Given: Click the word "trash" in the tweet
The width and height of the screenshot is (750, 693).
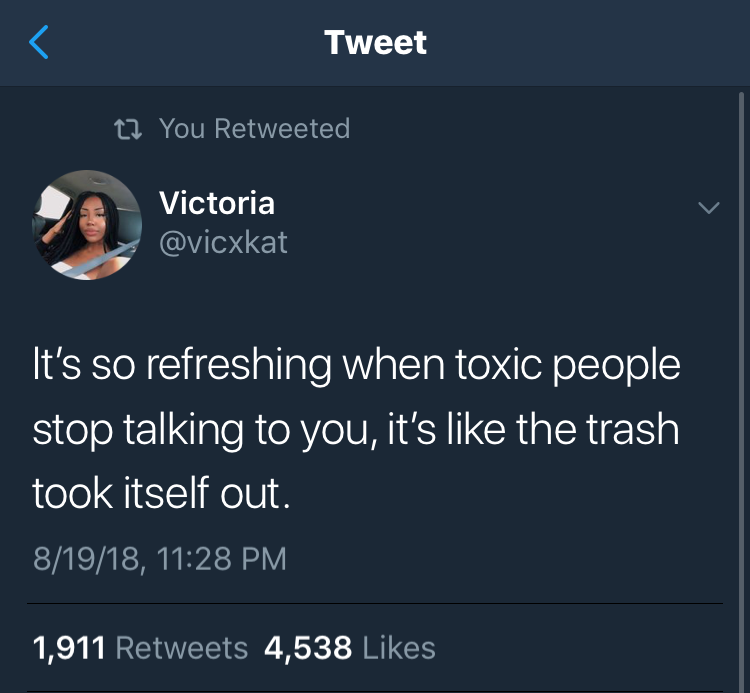Looking at the screenshot, I should click(632, 429).
